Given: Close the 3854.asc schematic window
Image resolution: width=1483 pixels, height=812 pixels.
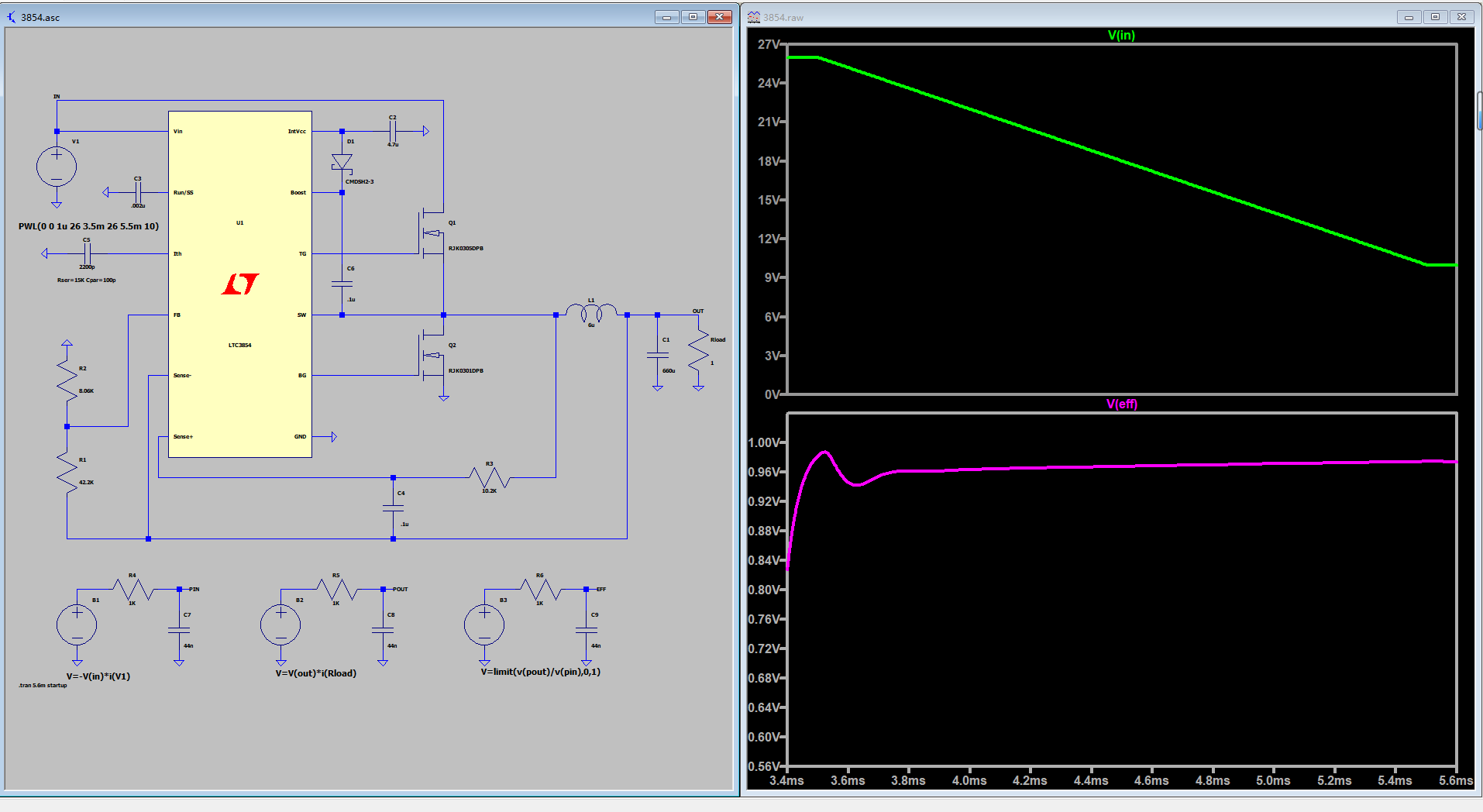Looking at the screenshot, I should (x=720, y=17).
